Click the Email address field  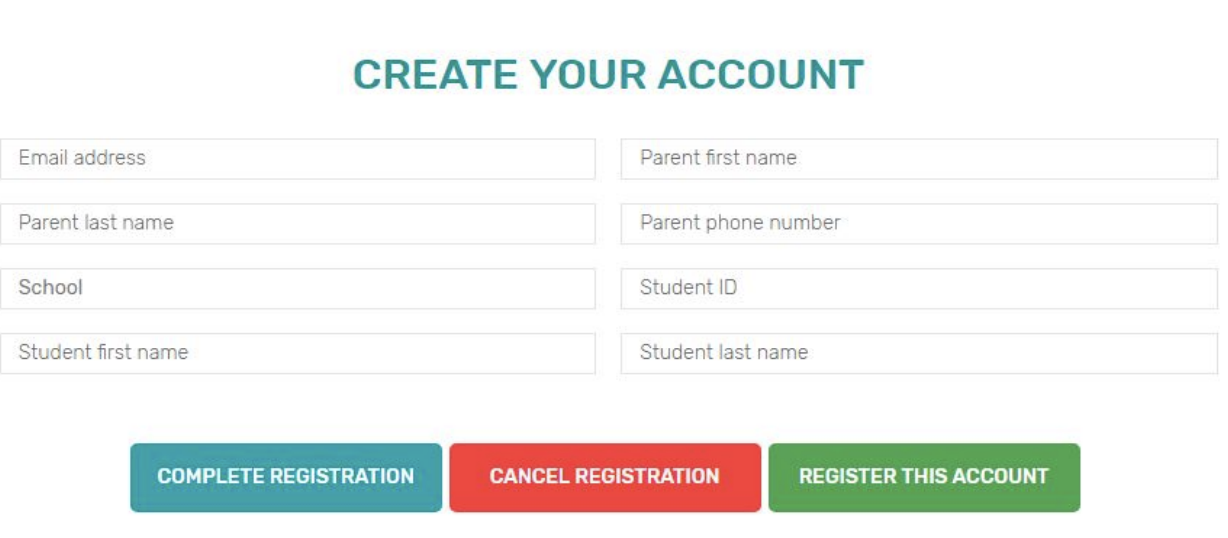point(297,158)
